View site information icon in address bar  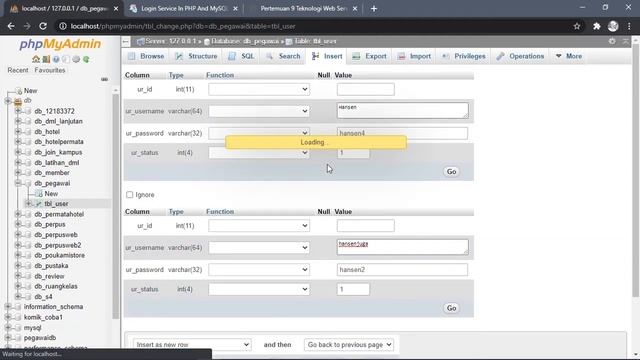[62, 26]
